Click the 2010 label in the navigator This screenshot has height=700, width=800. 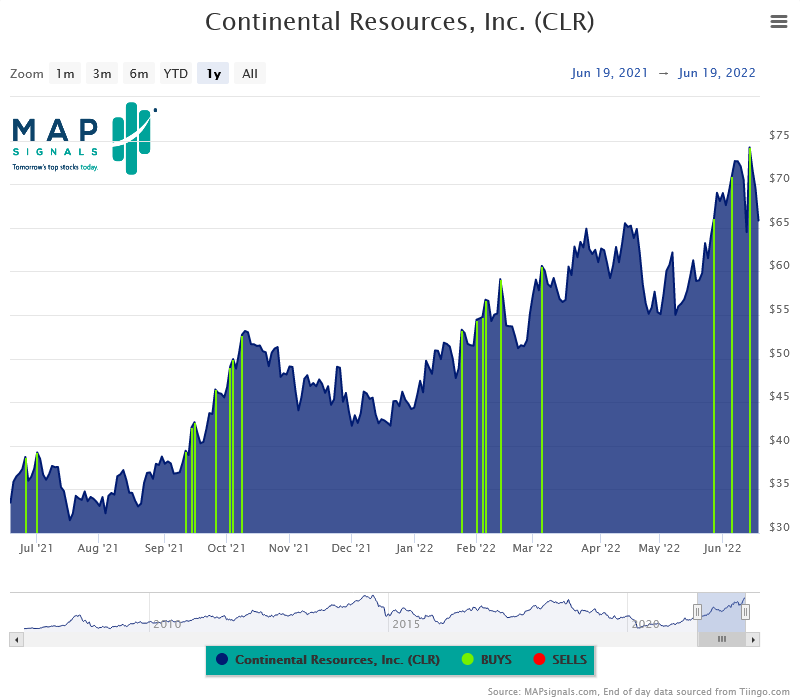[167, 624]
